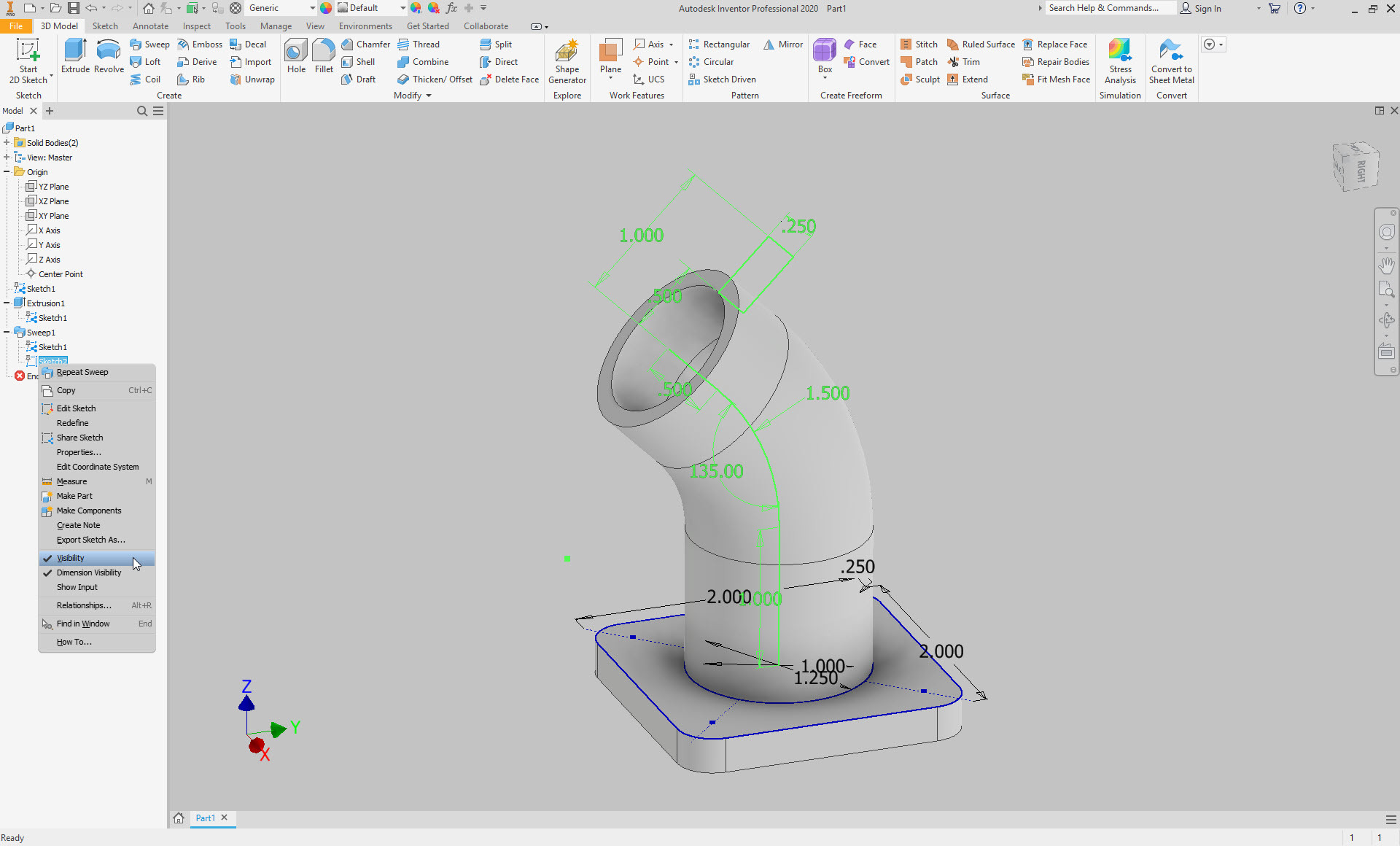The width and height of the screenshot is (1400, 846).
Task: Uncheck Dimension Visibility option
Action: [x=89, y=573]
